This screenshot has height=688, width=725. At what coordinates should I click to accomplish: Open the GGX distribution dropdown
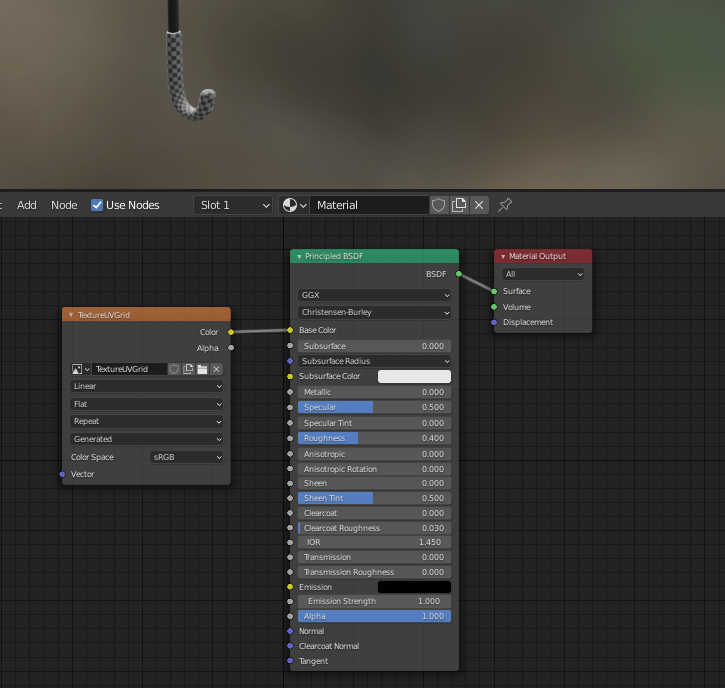point(374,296)
